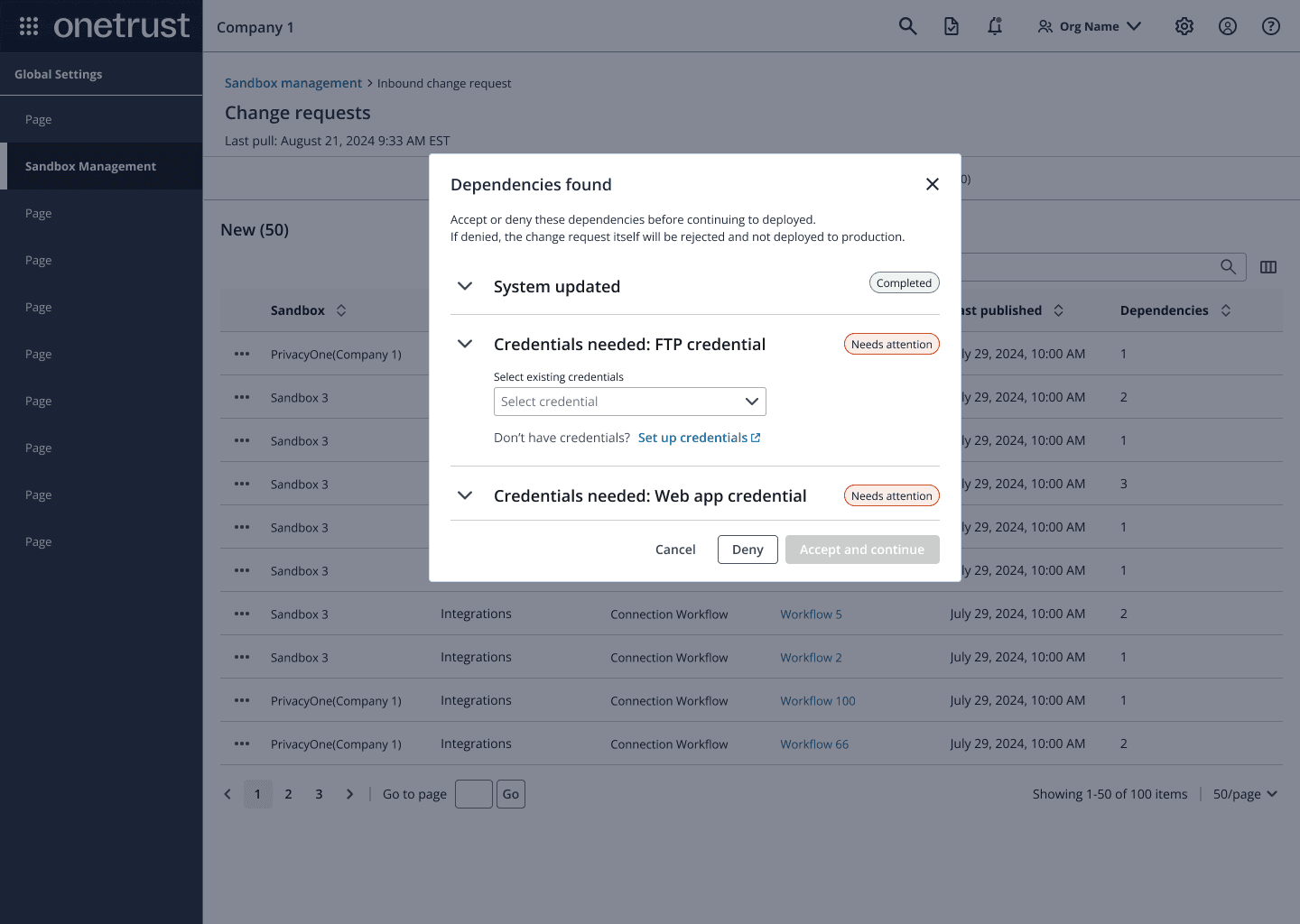Click Accept and continue button
This screenshot has height=924, width=1300.
pos(862,550)
